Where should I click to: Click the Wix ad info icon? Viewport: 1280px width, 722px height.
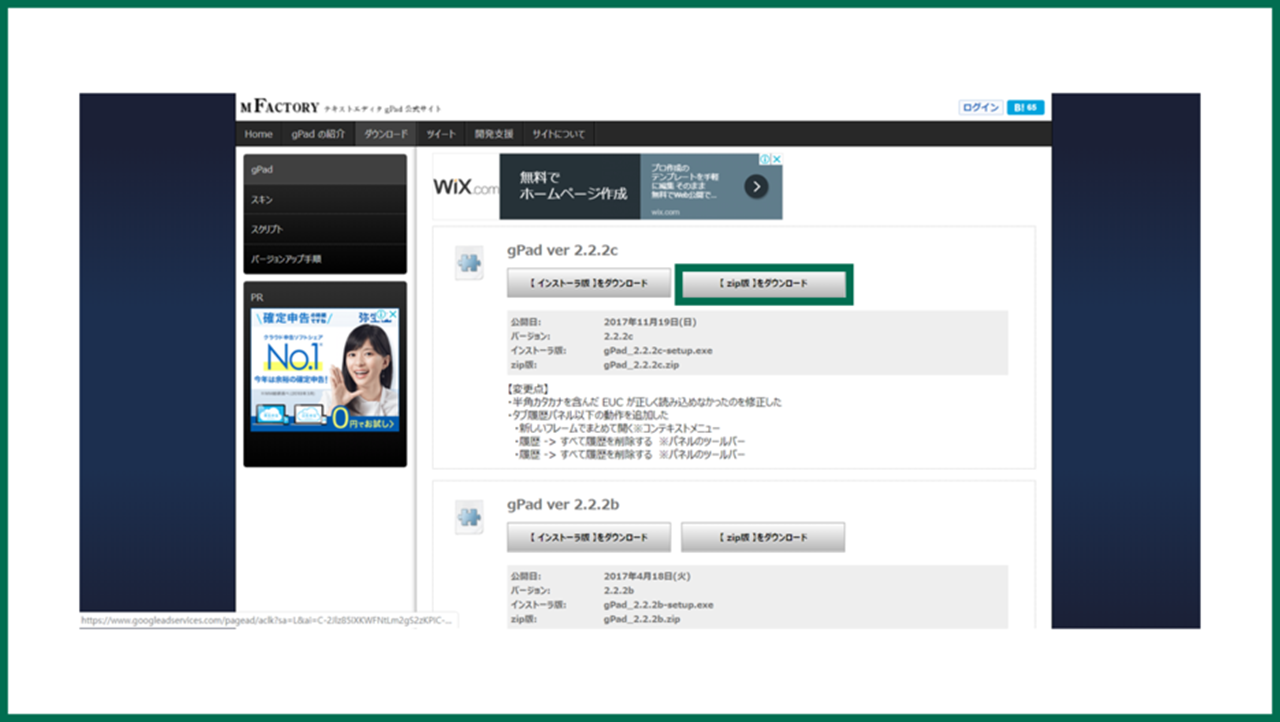765,159
